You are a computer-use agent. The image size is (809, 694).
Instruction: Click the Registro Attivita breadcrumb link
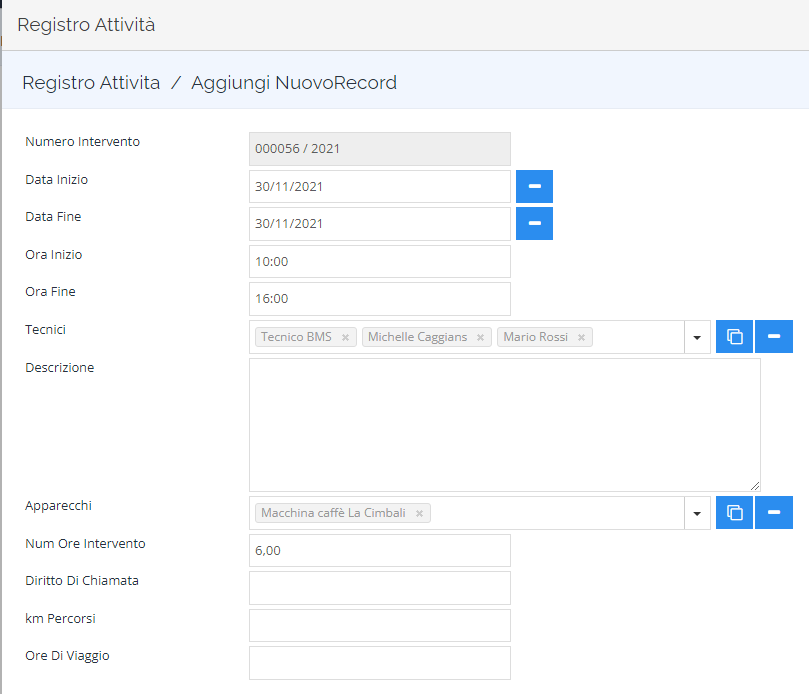coord(91,83)
